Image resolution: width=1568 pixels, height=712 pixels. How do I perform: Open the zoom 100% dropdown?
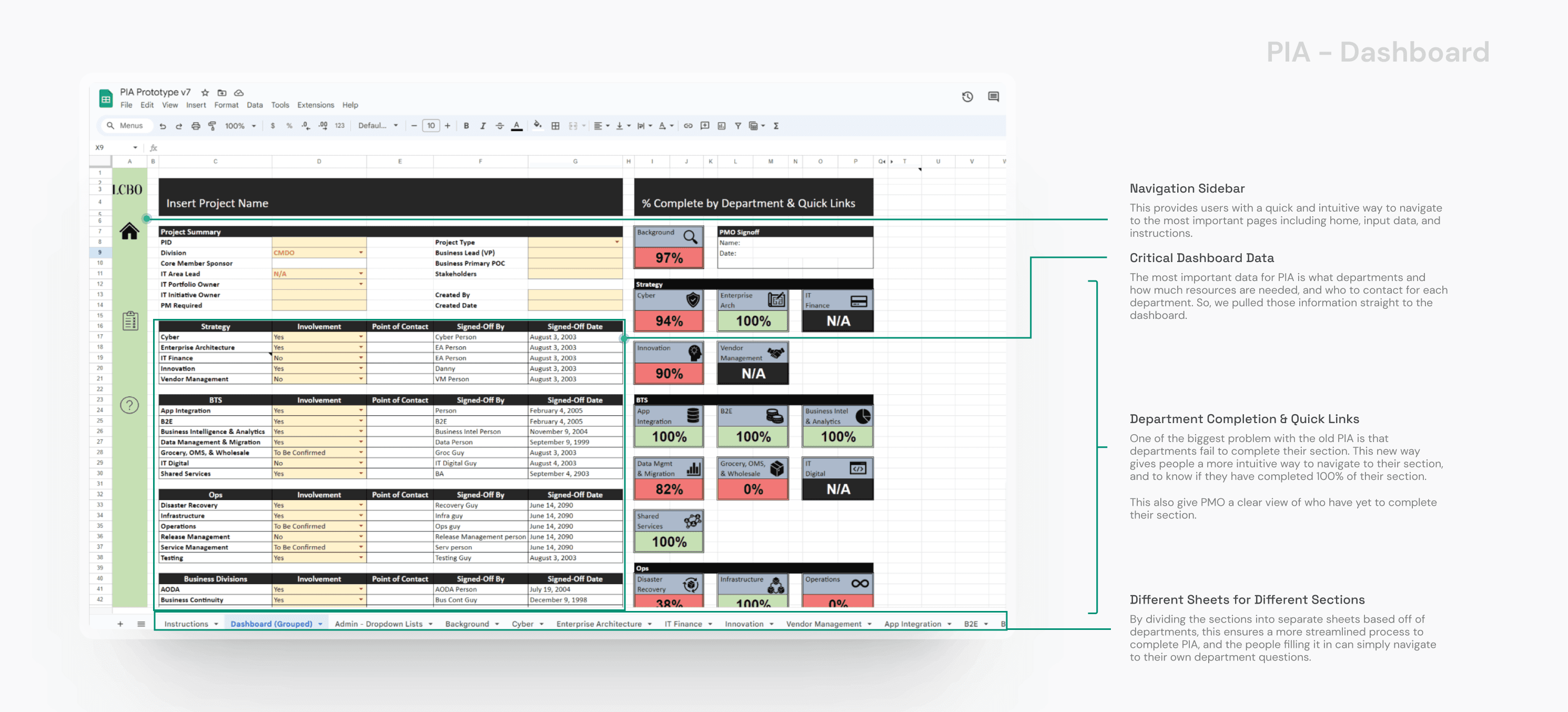click(240, 126)
